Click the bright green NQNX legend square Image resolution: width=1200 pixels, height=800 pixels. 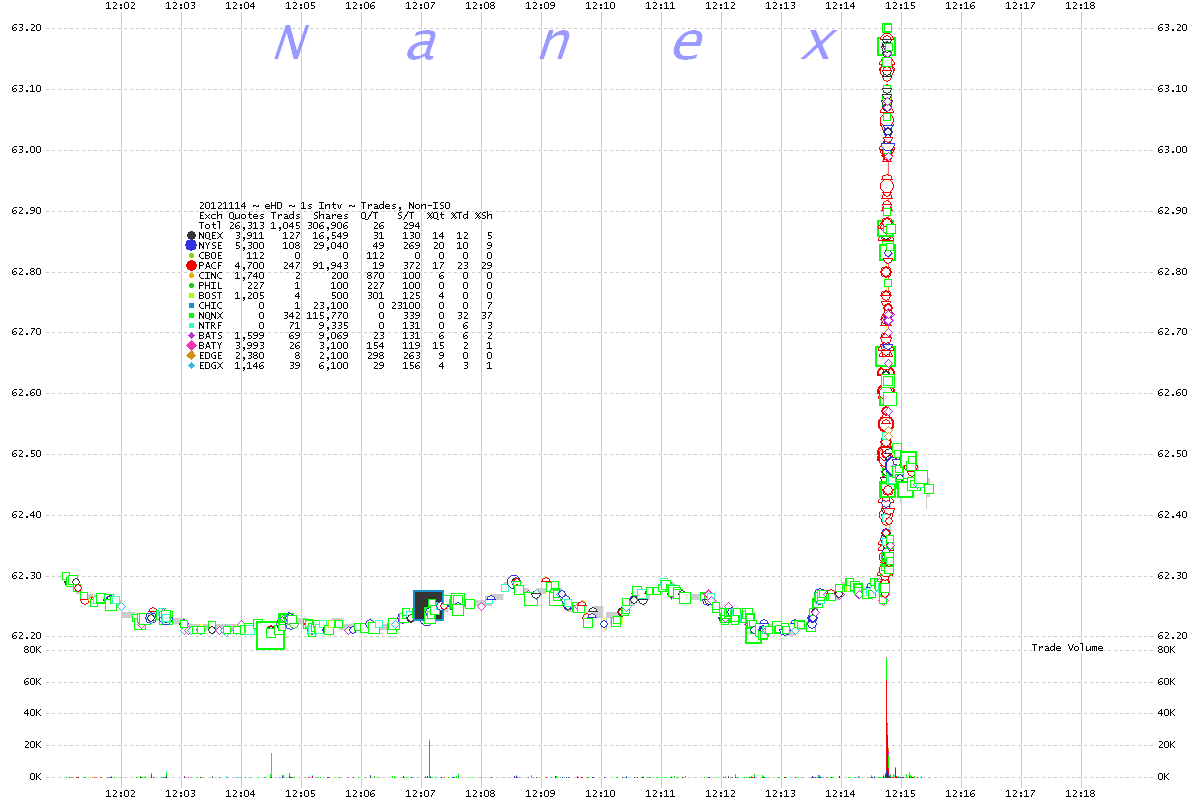[190, 315]
